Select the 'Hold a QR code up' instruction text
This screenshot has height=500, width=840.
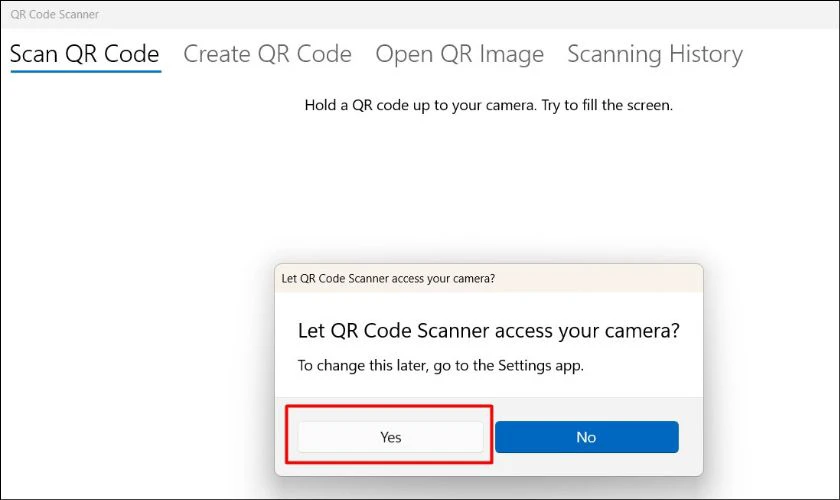coord(489,105)
